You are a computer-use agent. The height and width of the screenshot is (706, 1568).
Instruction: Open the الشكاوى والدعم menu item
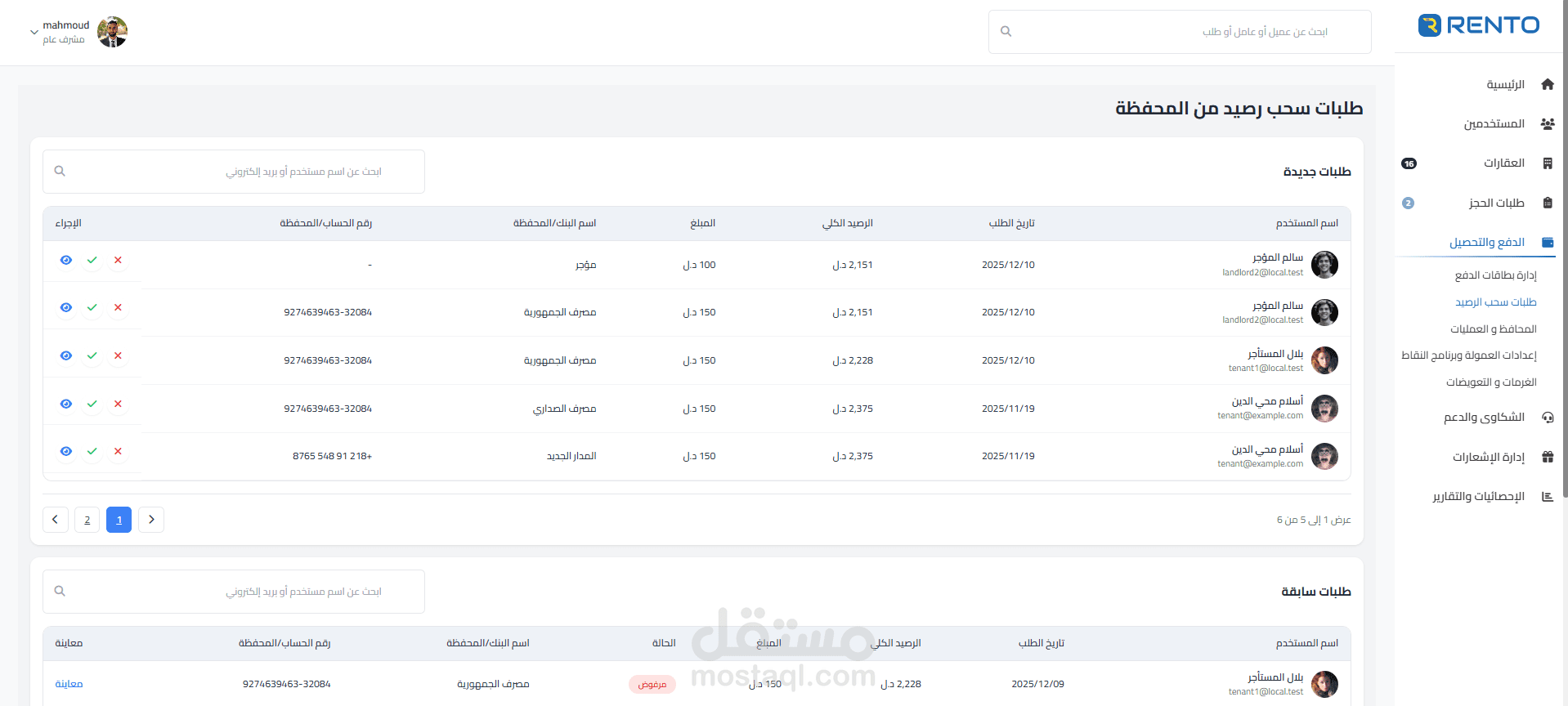[x=1484, y=418]
